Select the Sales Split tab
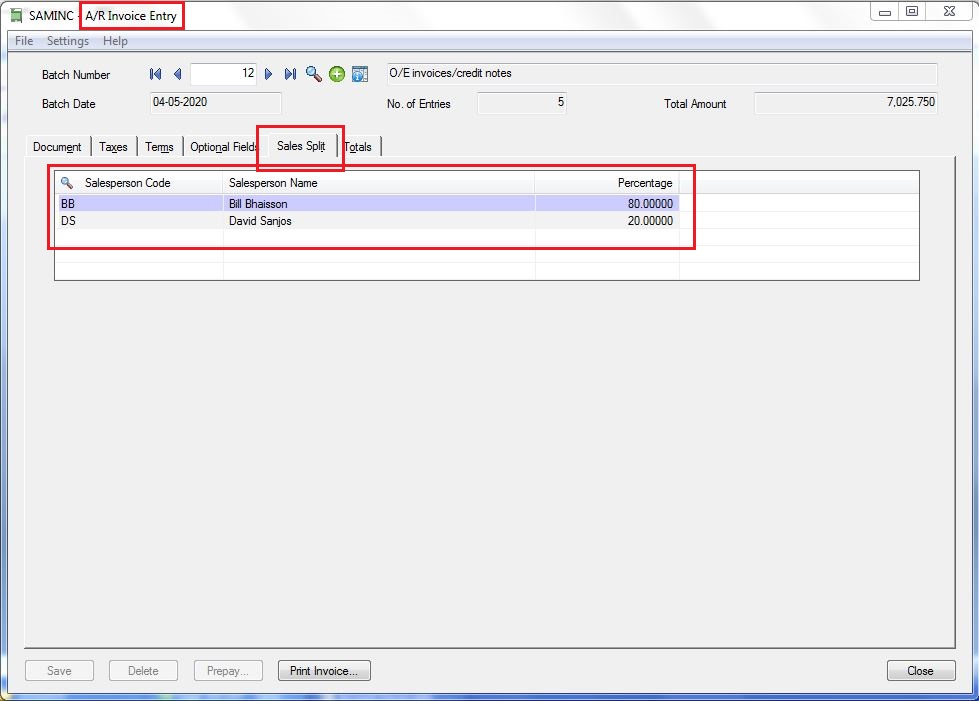 (301, 145)
